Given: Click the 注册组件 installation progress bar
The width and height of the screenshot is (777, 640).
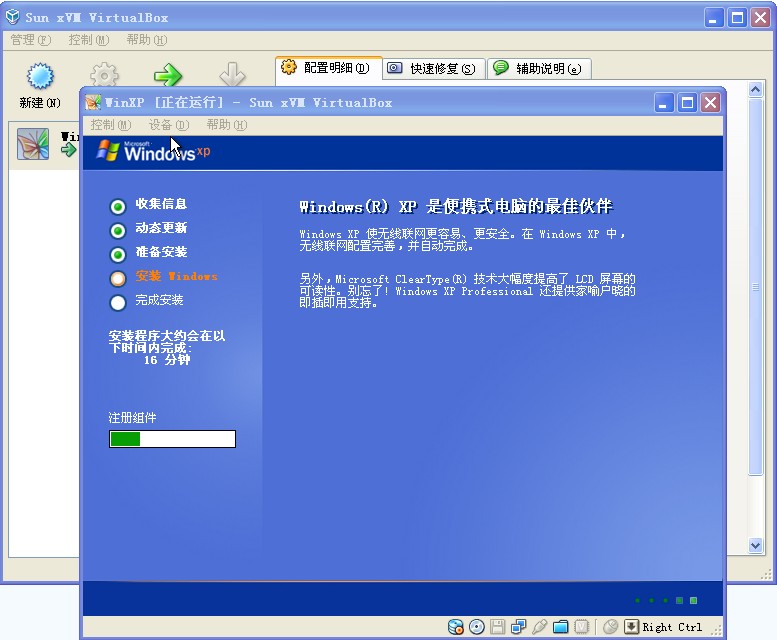Looking at the screenshot, I should (172, 439).
